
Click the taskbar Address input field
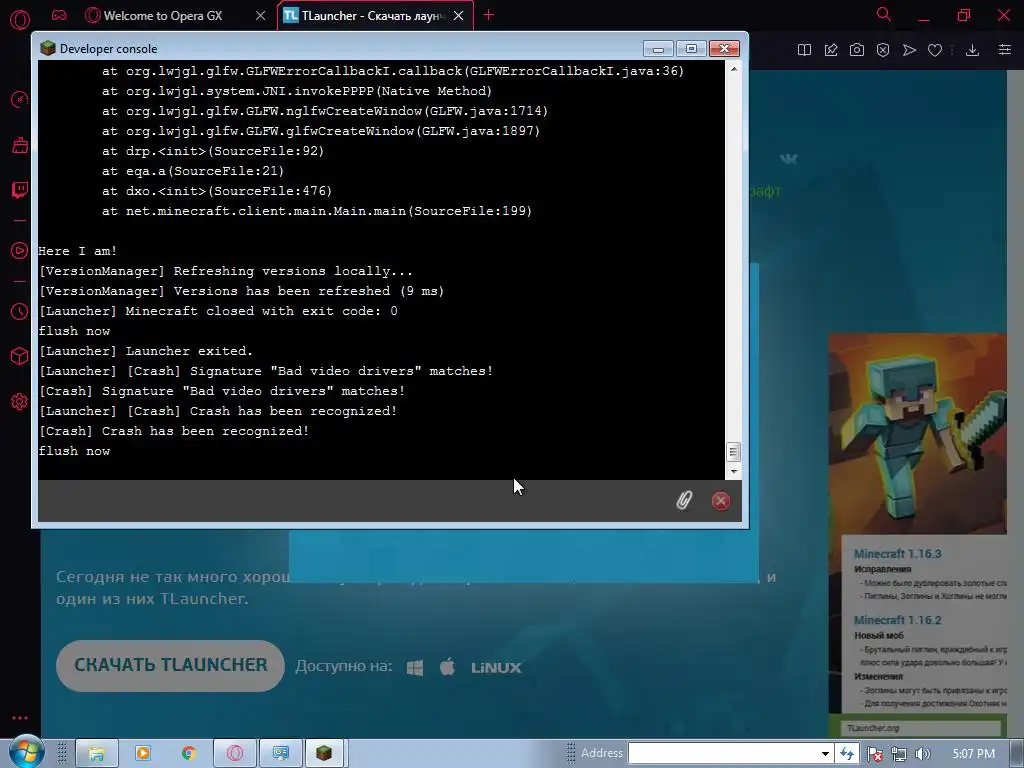(x=723, y=754)
